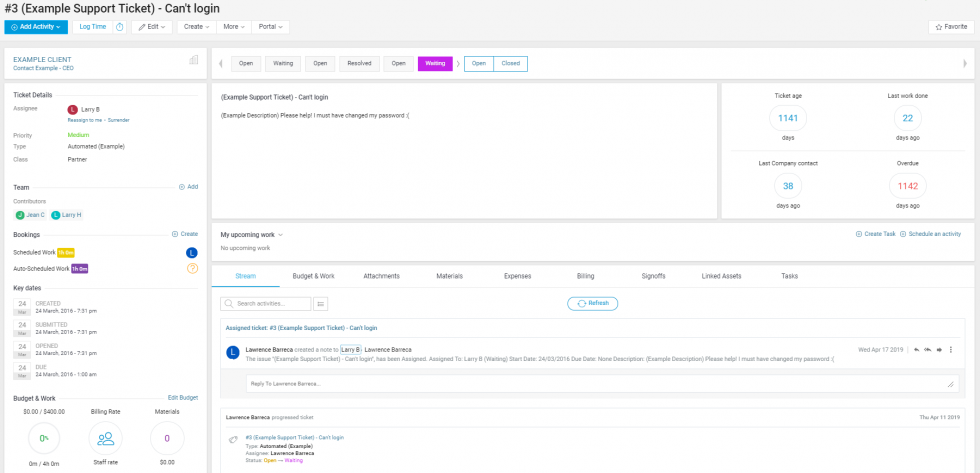Click the Create Task link
Viewport: 980px width, 473px height.
coord(876,234)
